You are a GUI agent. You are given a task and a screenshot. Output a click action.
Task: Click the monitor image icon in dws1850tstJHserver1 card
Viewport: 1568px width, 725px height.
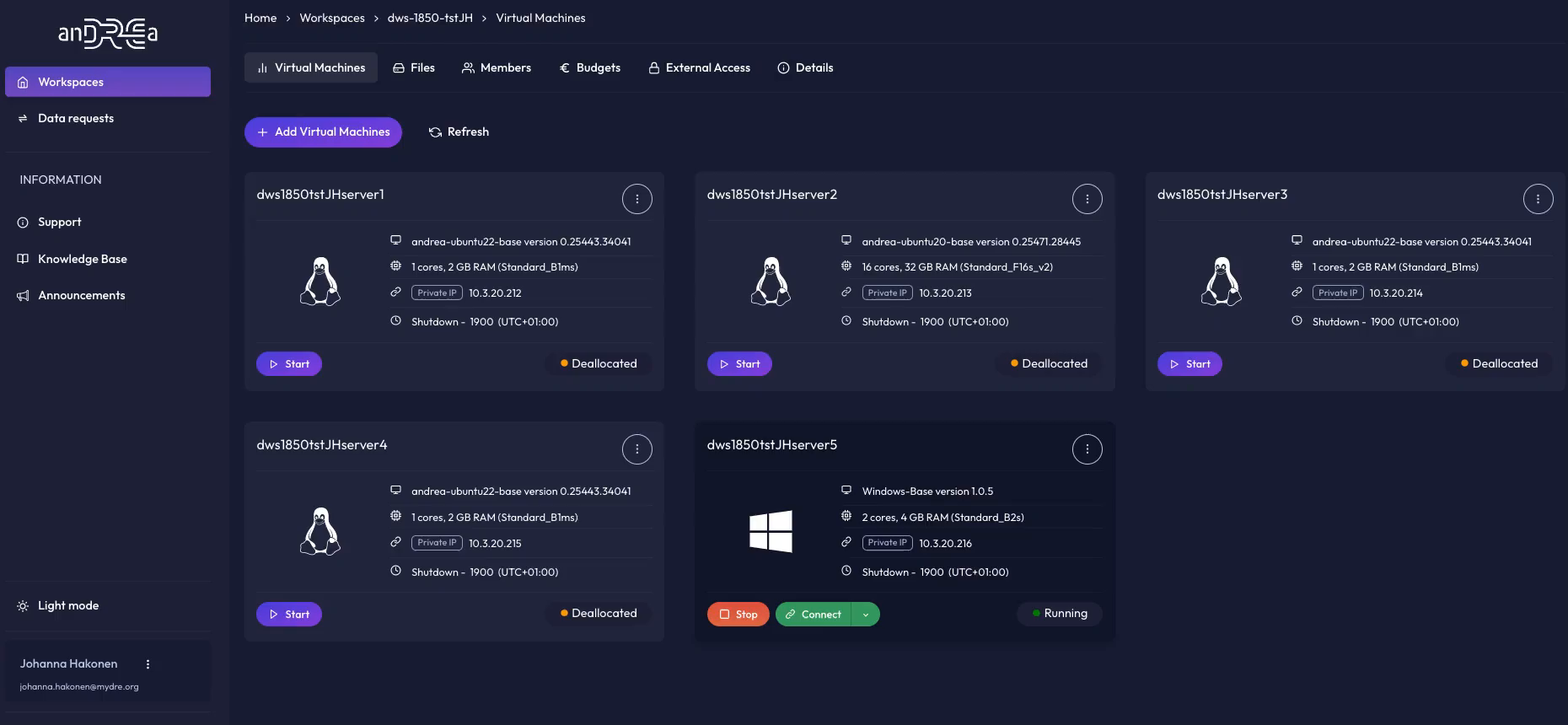[x=395, y=240]
